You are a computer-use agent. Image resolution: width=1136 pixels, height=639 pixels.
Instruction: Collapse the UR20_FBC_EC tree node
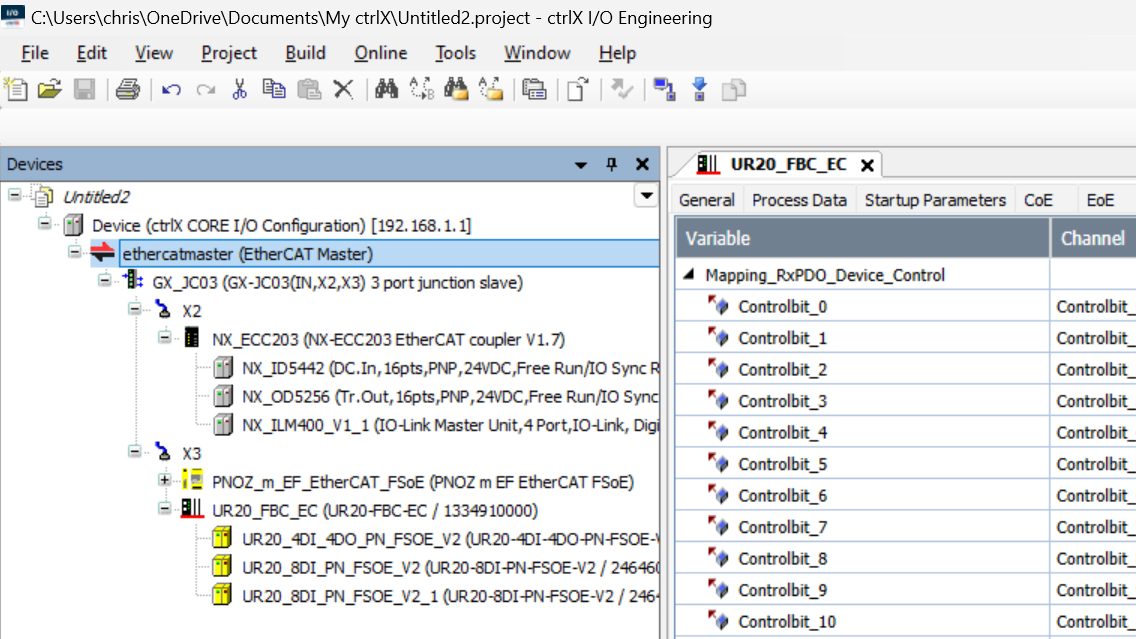[x=165, y=509]
